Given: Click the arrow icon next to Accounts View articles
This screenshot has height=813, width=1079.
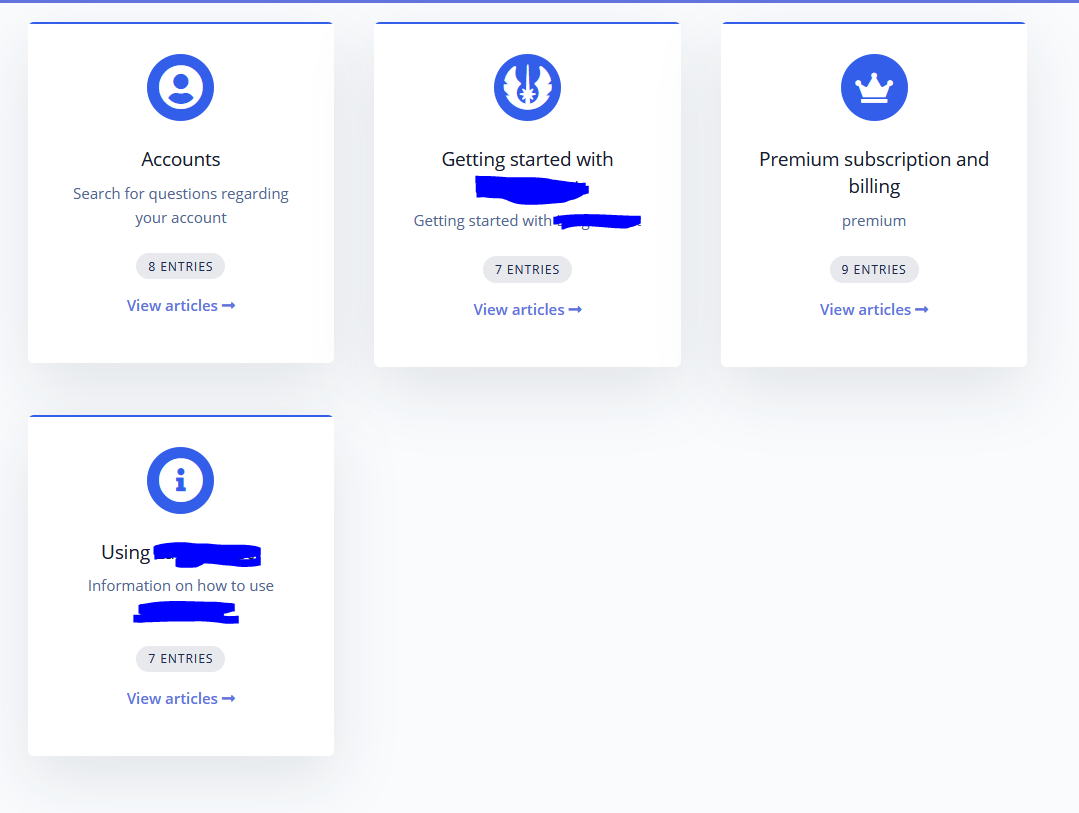Looking at the screenshot, I should pos(228,305).
